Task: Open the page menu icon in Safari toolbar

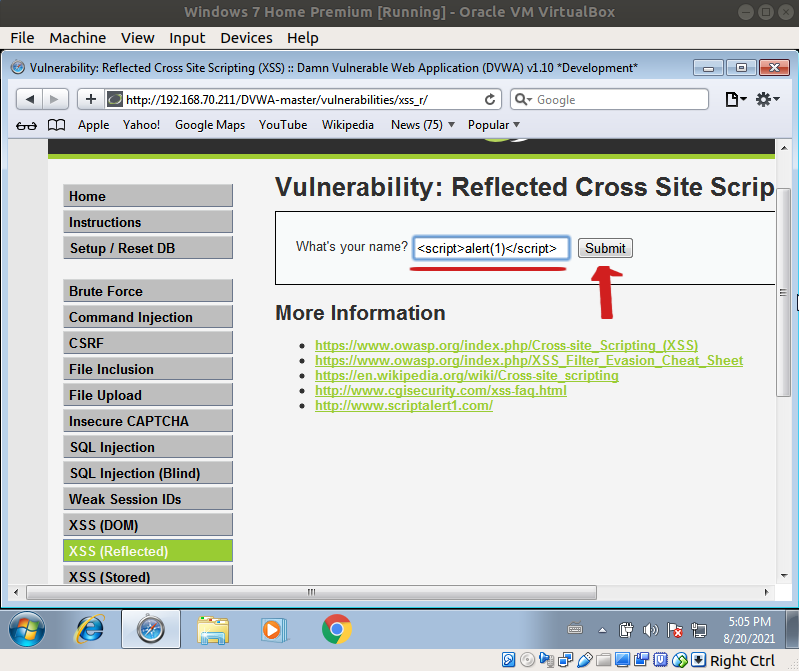Action: pos(735,99)
